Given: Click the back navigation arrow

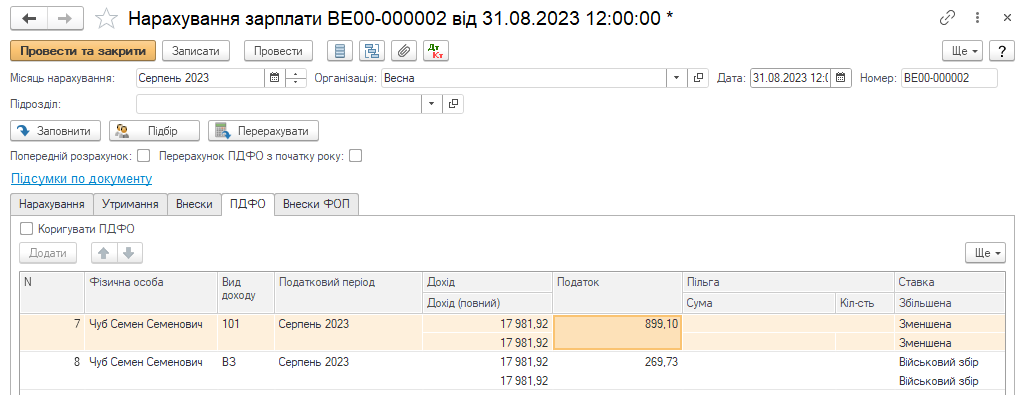Looking at the screenshot, I should point(29,19).
